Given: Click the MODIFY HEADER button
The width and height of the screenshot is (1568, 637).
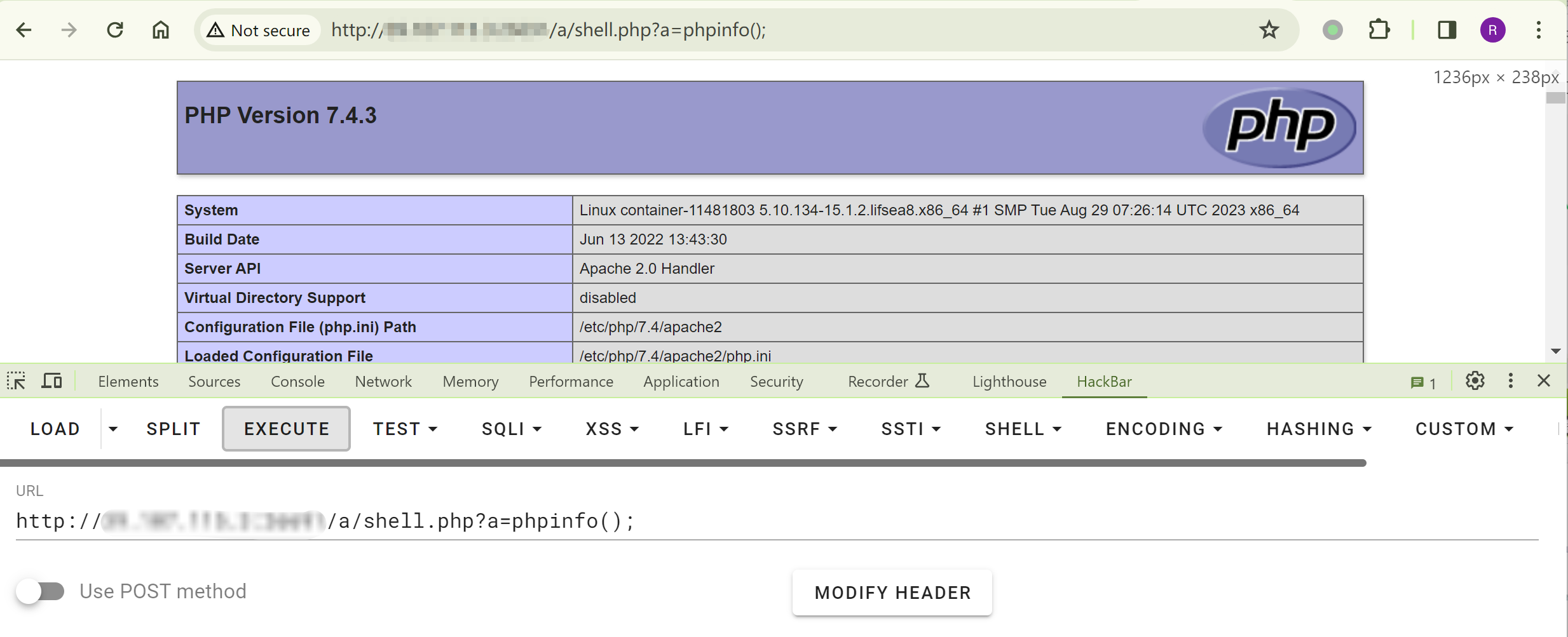Looking at the screenshot, I should 892,593.
